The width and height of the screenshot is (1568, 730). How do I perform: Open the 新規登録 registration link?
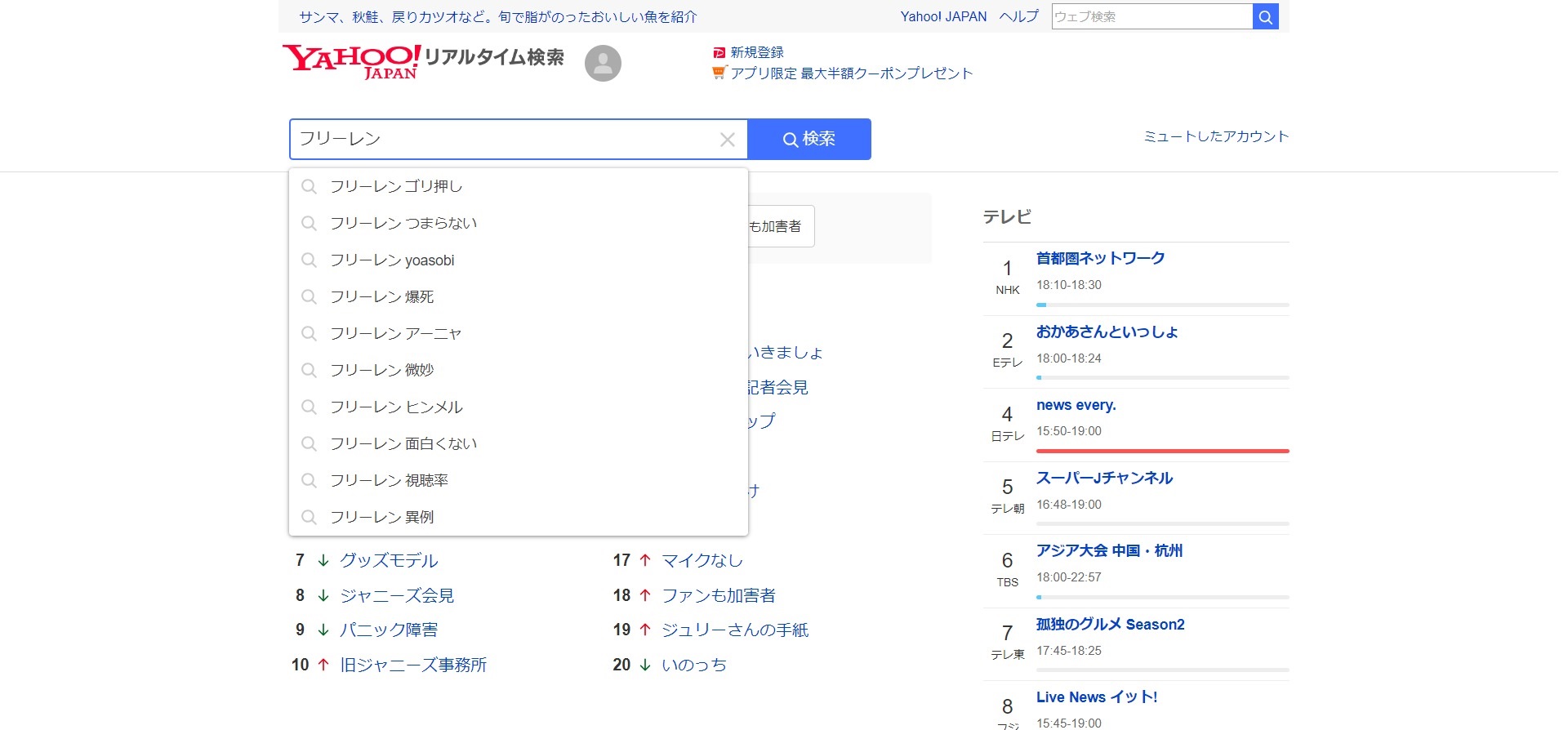pyautogui.click(x=757, y=52)
